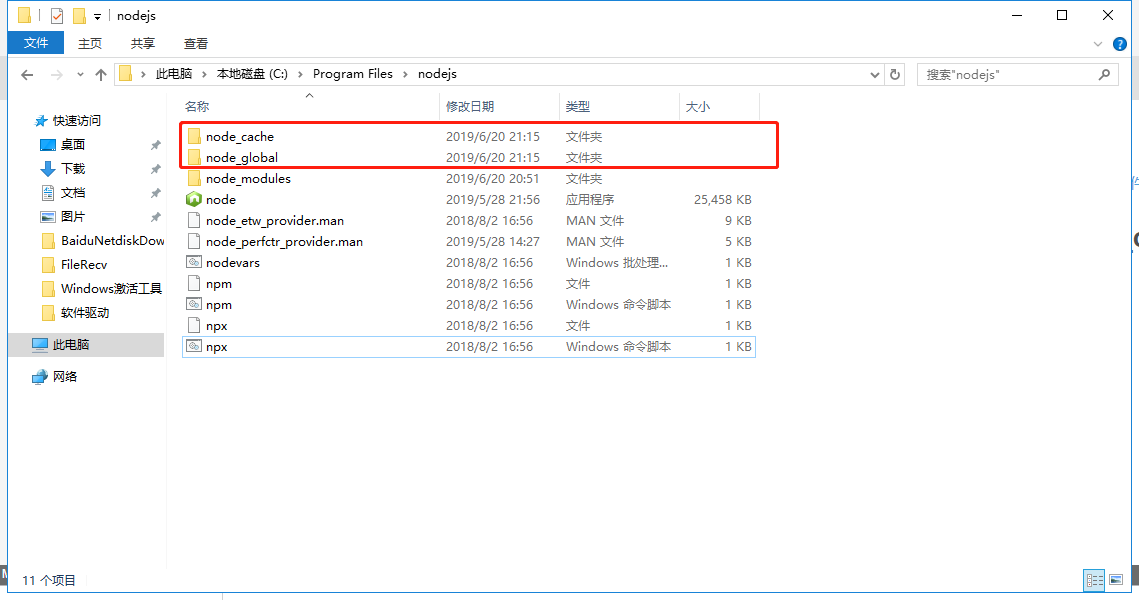Go back with the left arrow button
Image resolution: width=1139 pixels, height=600 pixels.
pyautogui.click(x=27, y=74)
